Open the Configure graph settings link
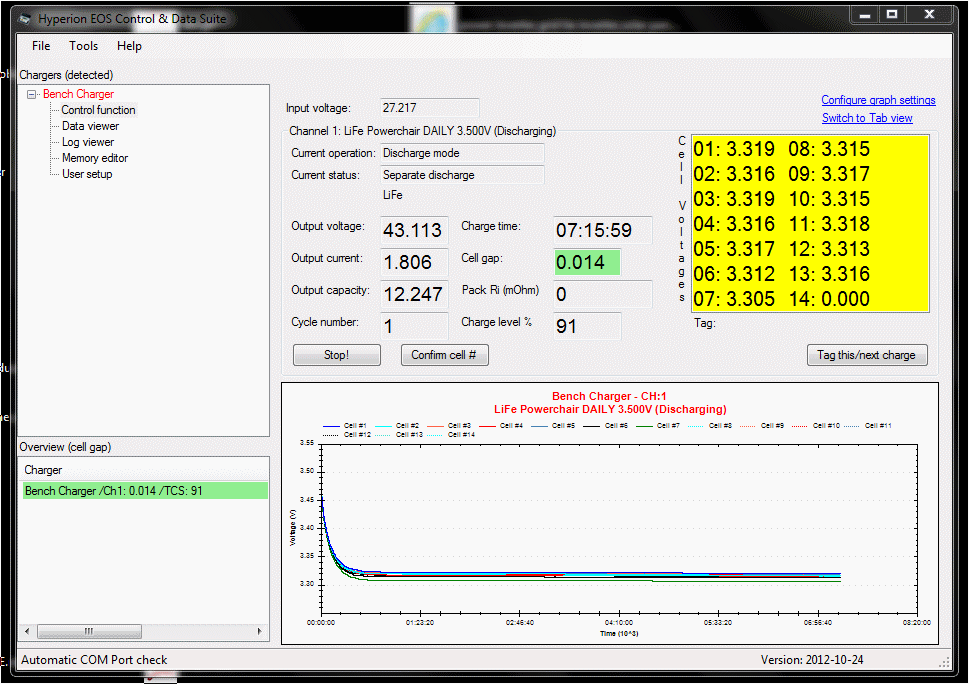This screenshot has height=684, width=969. pyautogui.click(x=878, y=100)
